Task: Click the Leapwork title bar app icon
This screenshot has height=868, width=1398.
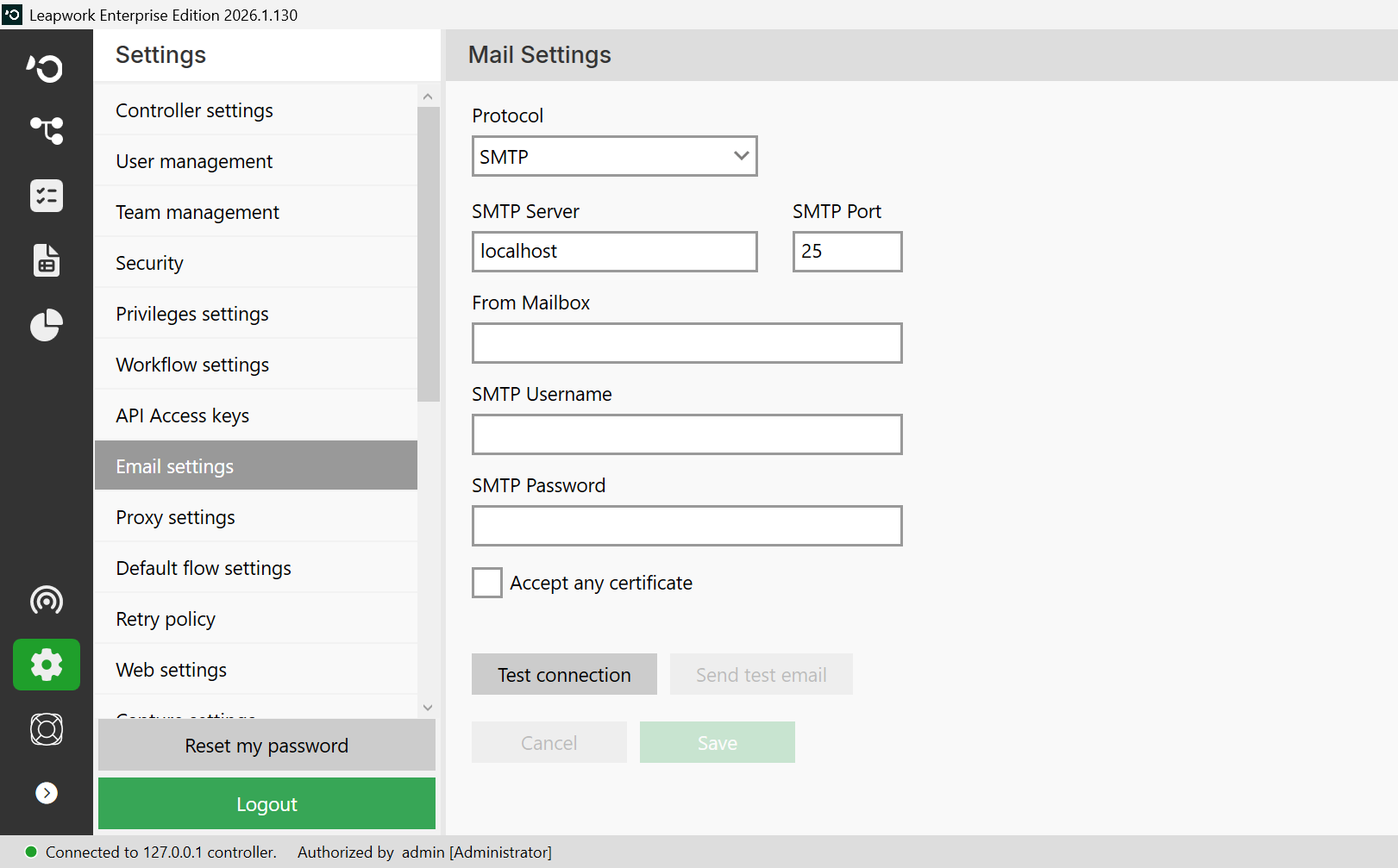Action: pyautogui.click(x=12, y=15)
